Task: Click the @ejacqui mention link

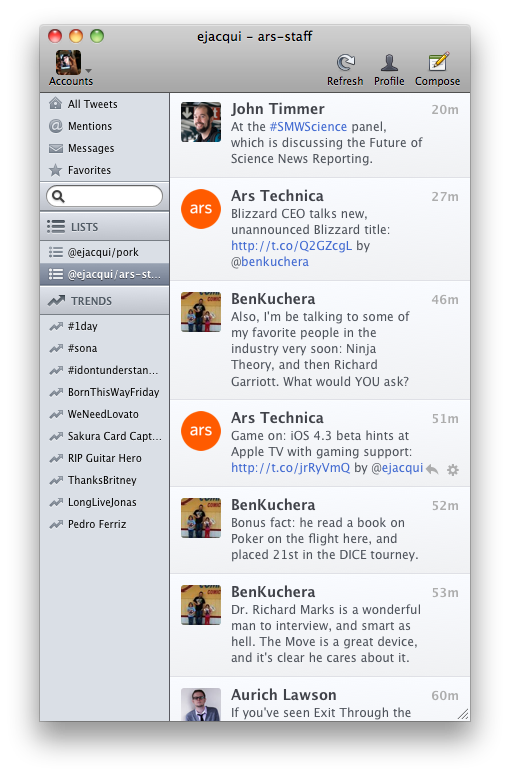Action: pos(397,468)
